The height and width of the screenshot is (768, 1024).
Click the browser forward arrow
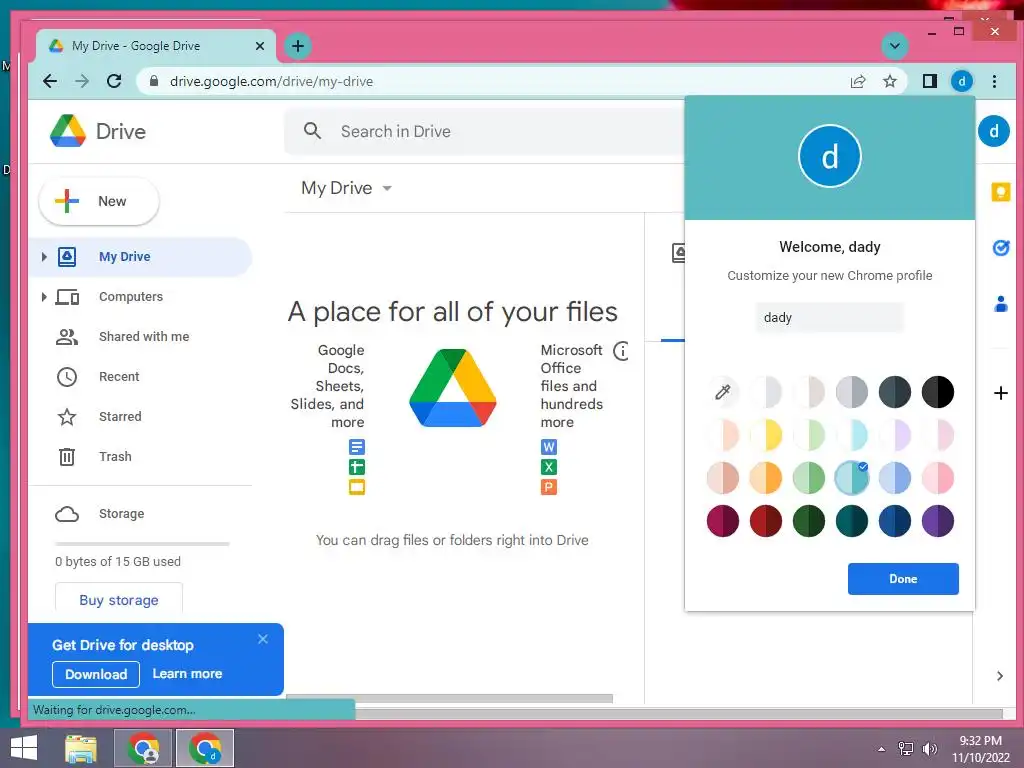[82, 81]
